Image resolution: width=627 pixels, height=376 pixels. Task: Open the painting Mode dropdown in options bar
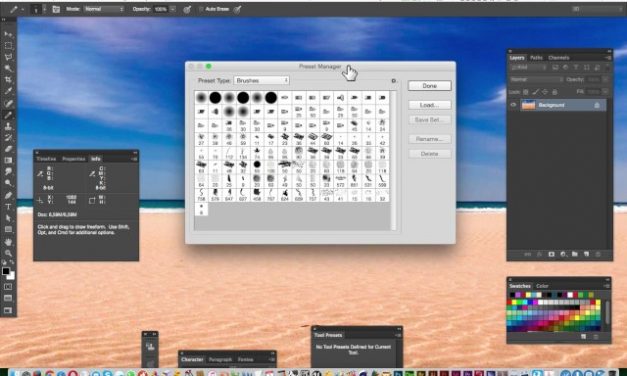tap(104, 9)
